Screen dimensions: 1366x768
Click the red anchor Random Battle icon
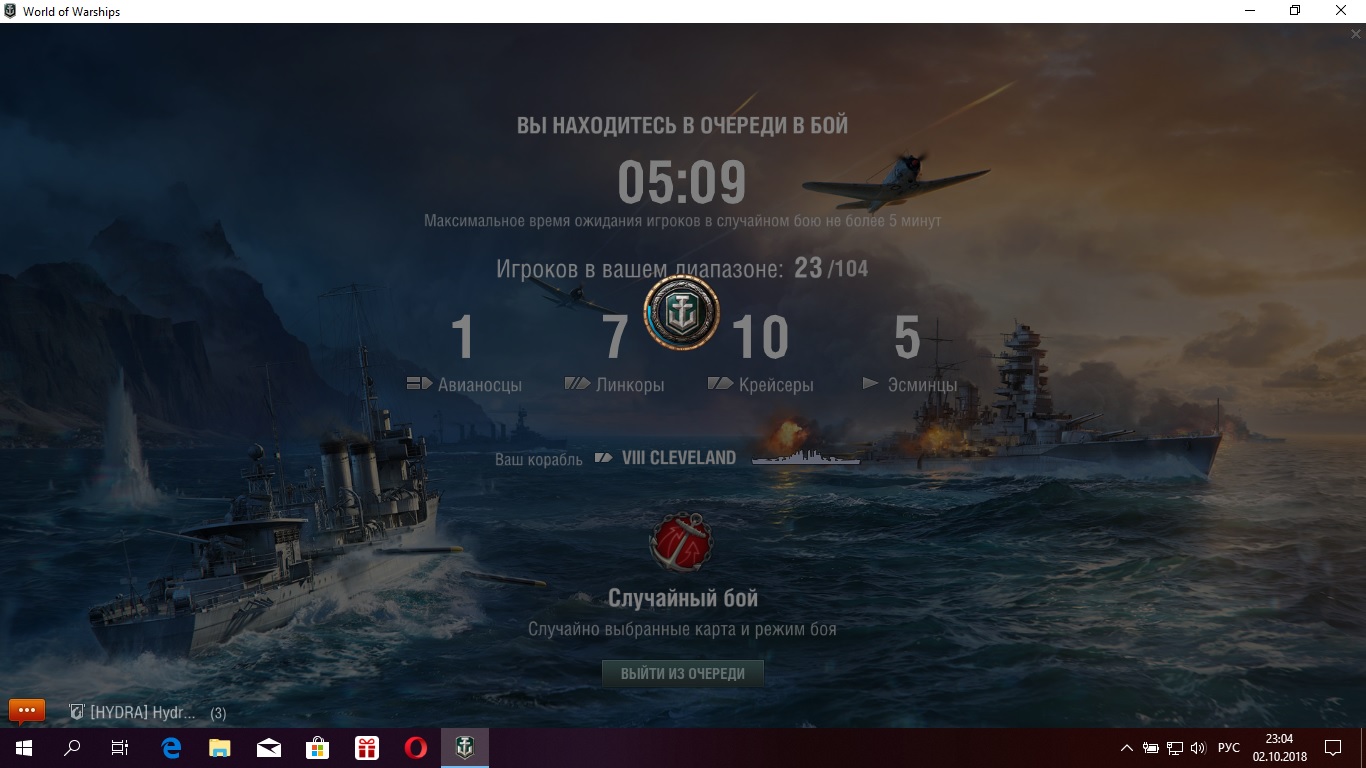coord(681,545)
